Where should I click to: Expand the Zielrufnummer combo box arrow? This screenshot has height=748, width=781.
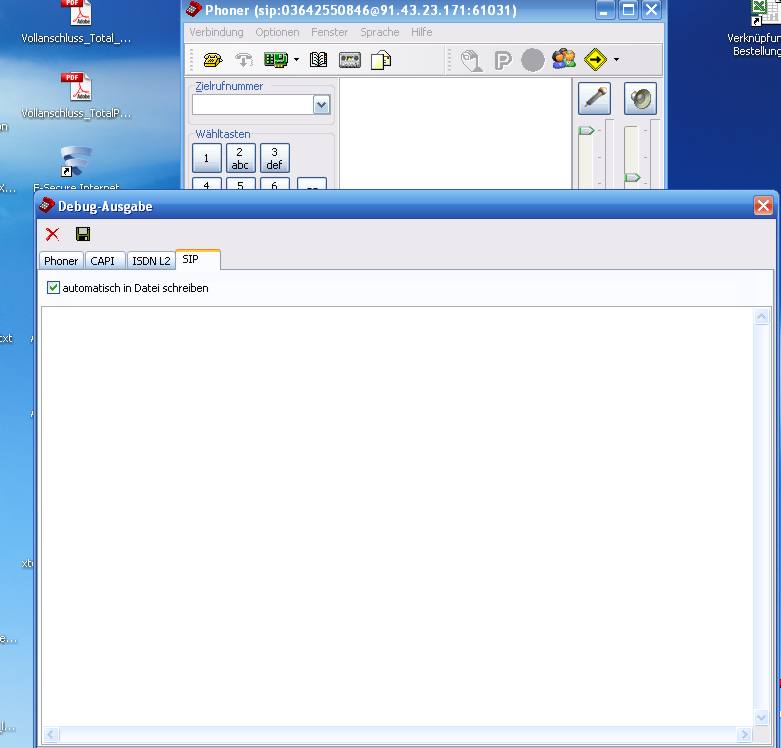click(x=321, y=105)
